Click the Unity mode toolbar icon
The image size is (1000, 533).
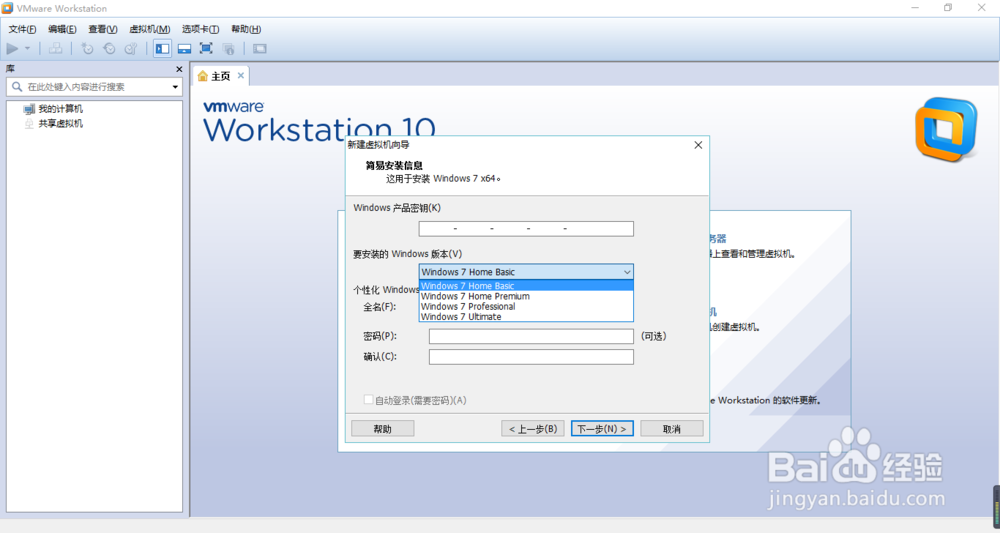coord(228,48)
